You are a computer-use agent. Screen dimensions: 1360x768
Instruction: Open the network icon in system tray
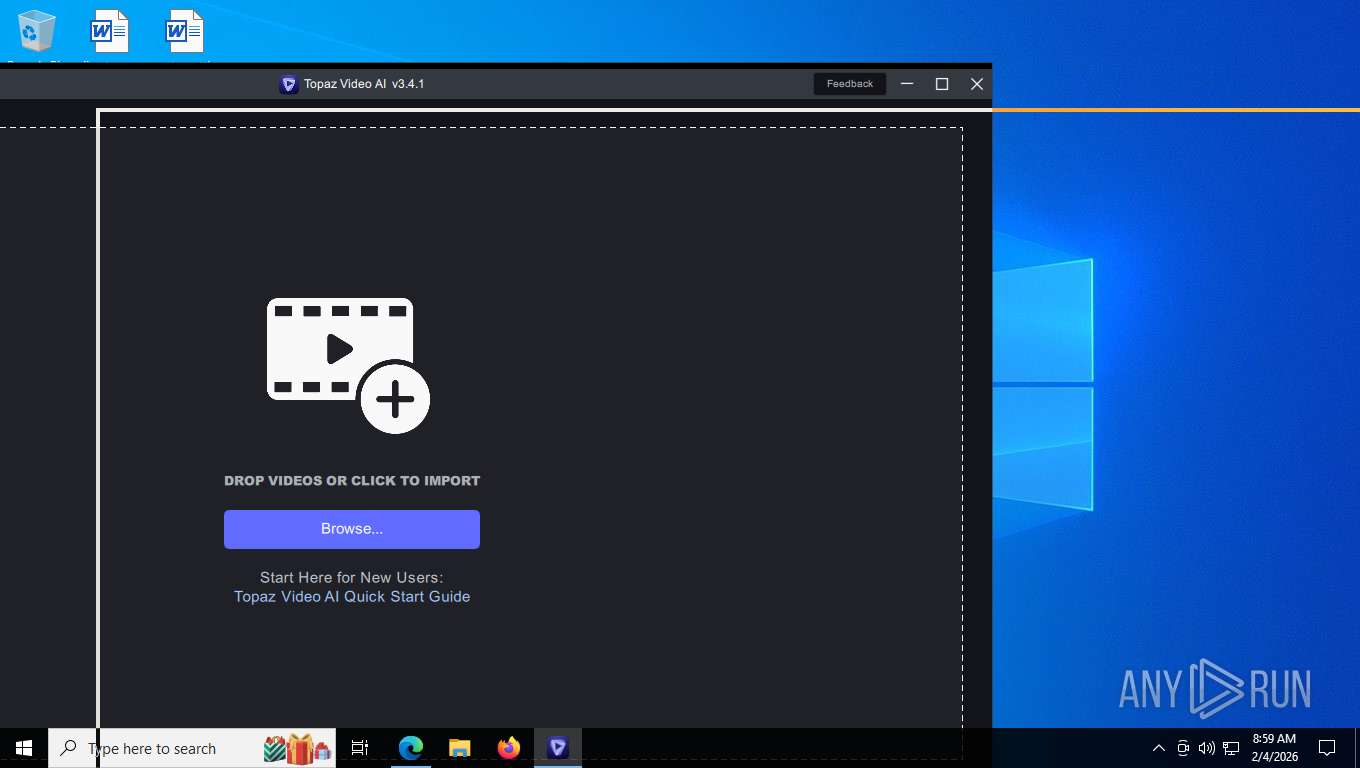point(1231,748)
